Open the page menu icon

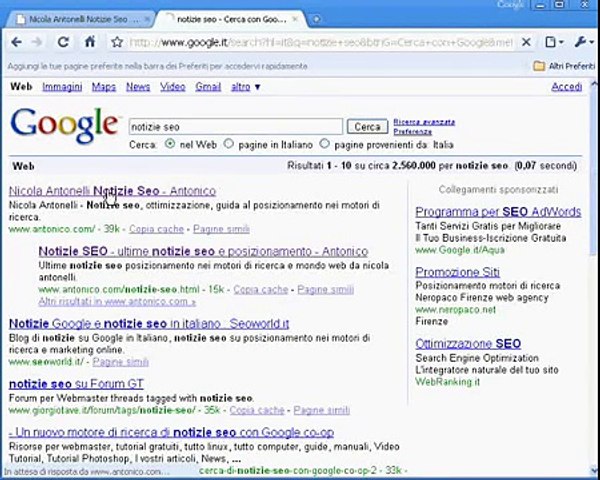pyautogui.click(x=553, y=42)
